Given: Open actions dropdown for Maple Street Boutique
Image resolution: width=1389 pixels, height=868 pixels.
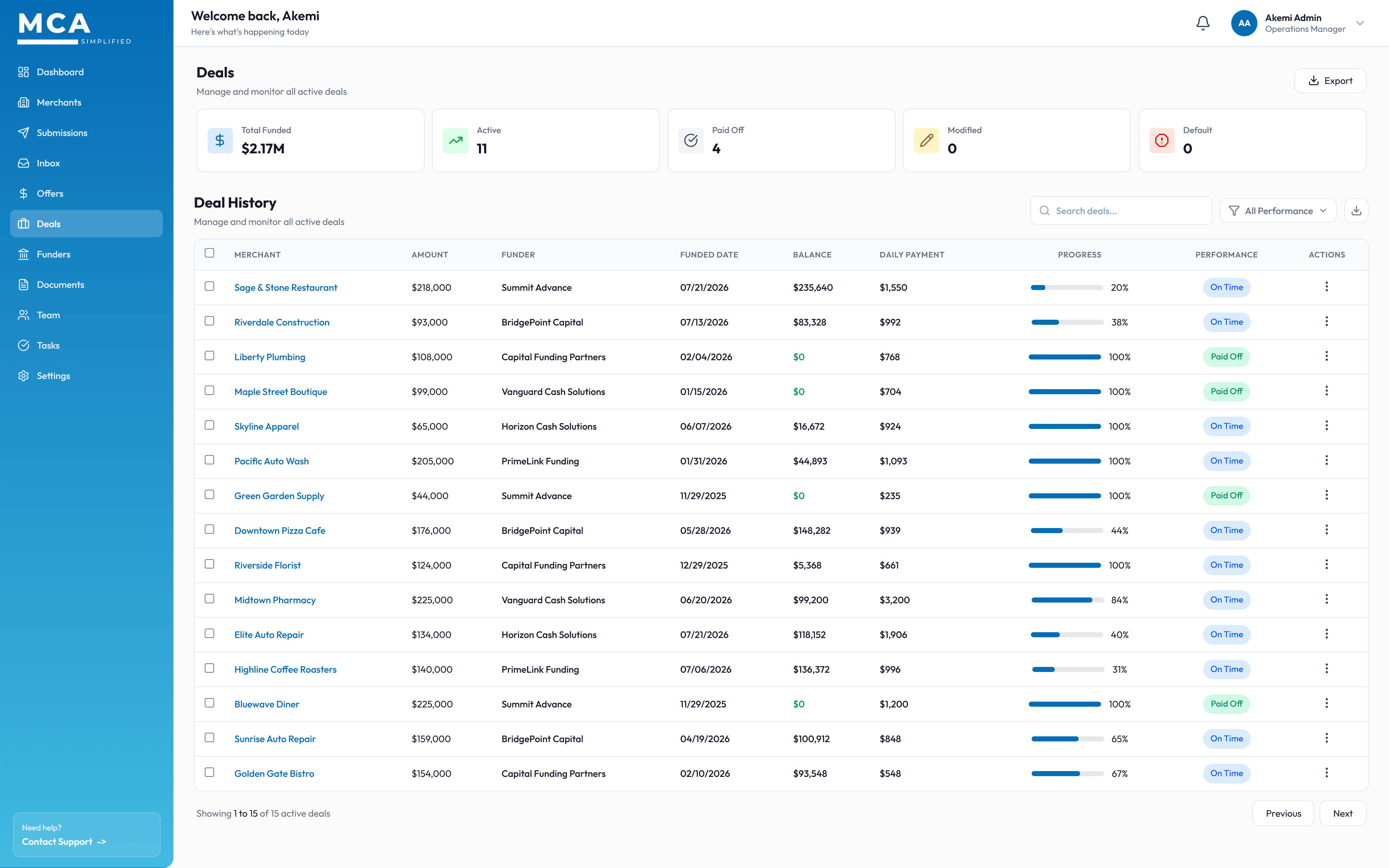Looking at the screenshot, I should [x=1326, y=390].
